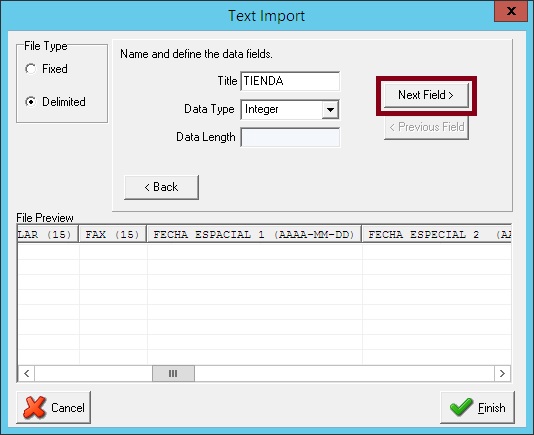Screen dimensions: 534x435
Task: Go Back to the previous step
Action: (x=161, y=187)
